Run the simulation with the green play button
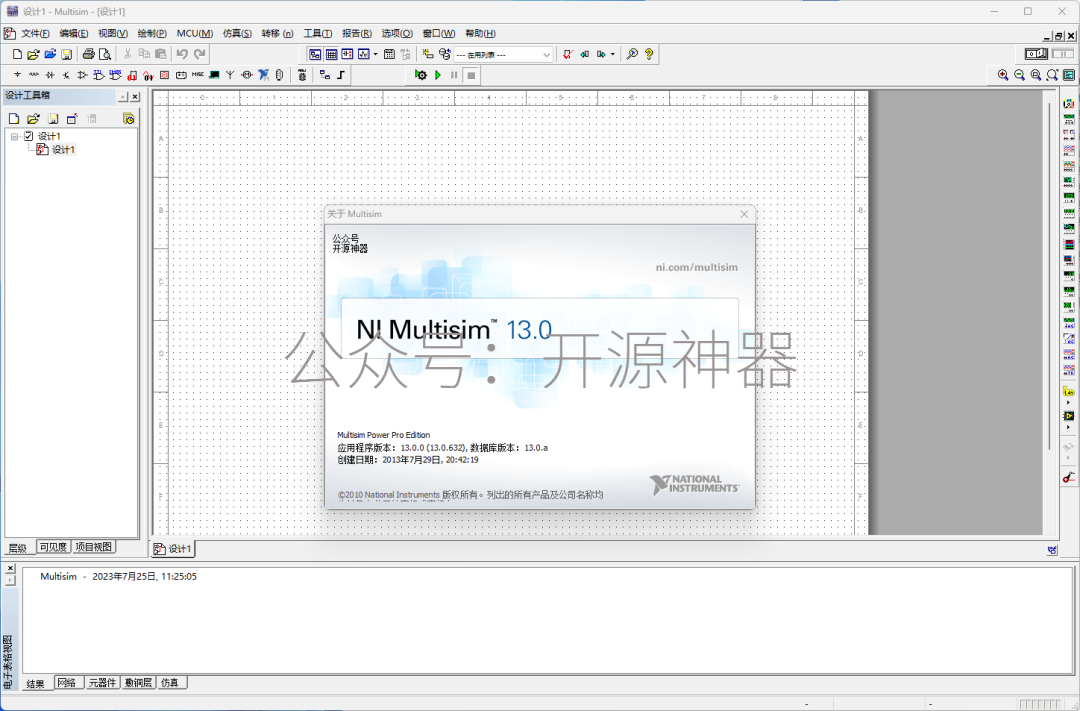 [437, 74]
